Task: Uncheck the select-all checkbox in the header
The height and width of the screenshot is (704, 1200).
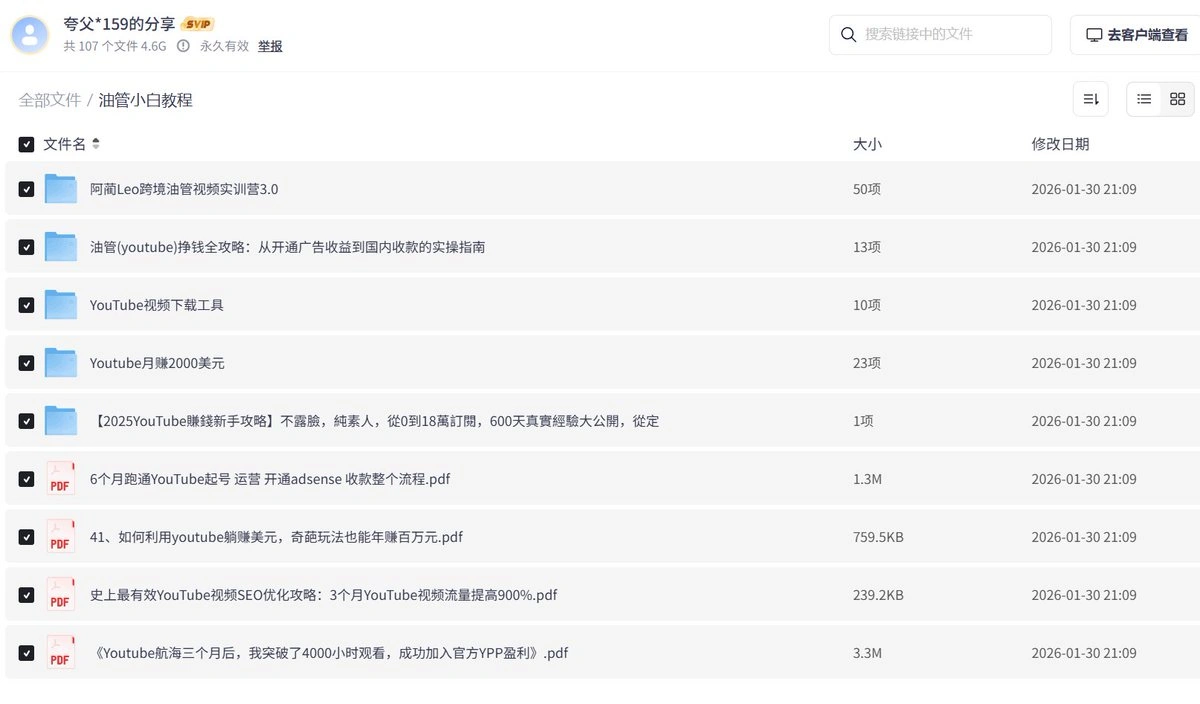Action: (26, 144)
